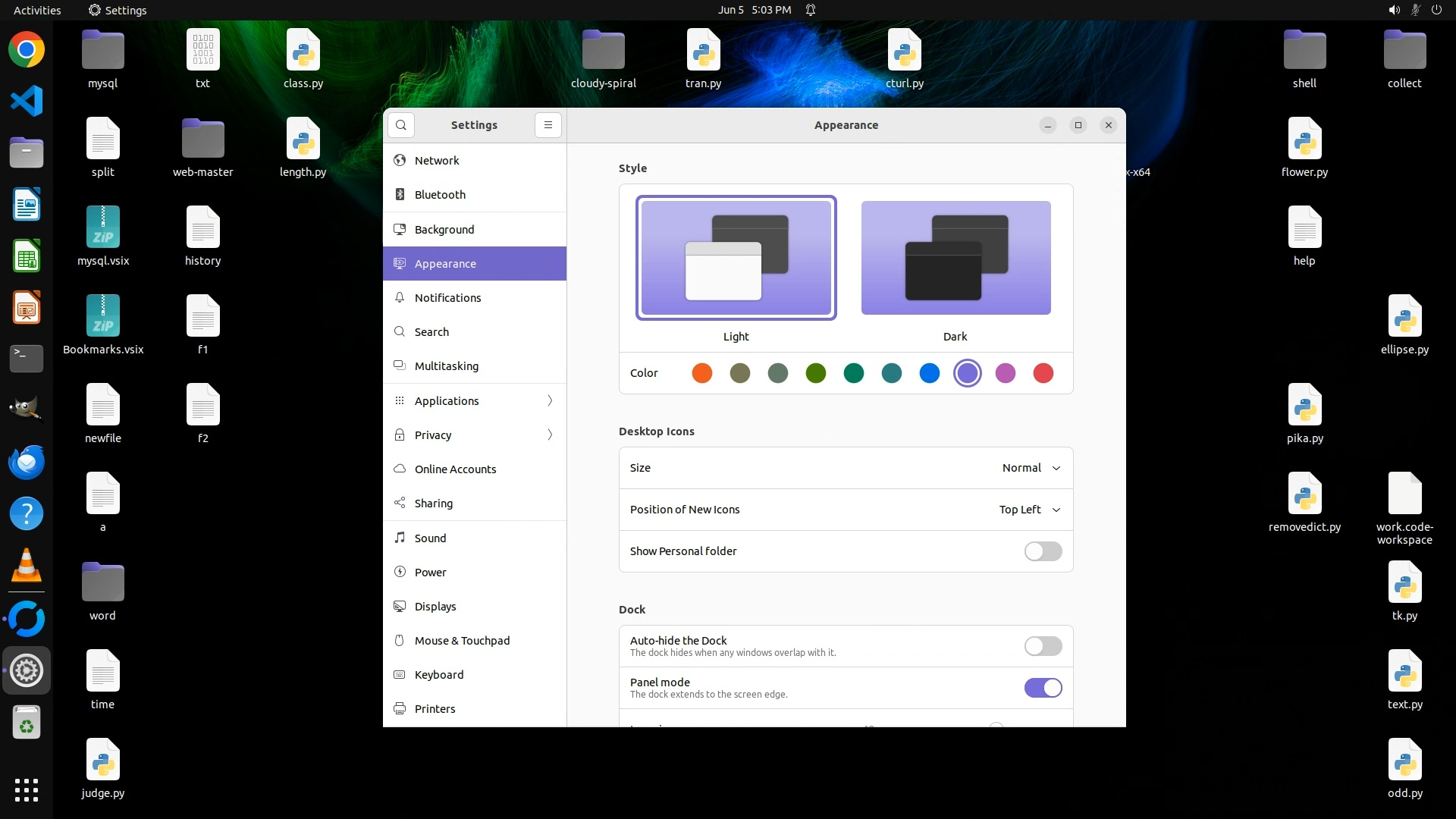Viewport: 1456px width, 819px height.
Task: Choose the orange accent color
Action: [702, 373]
